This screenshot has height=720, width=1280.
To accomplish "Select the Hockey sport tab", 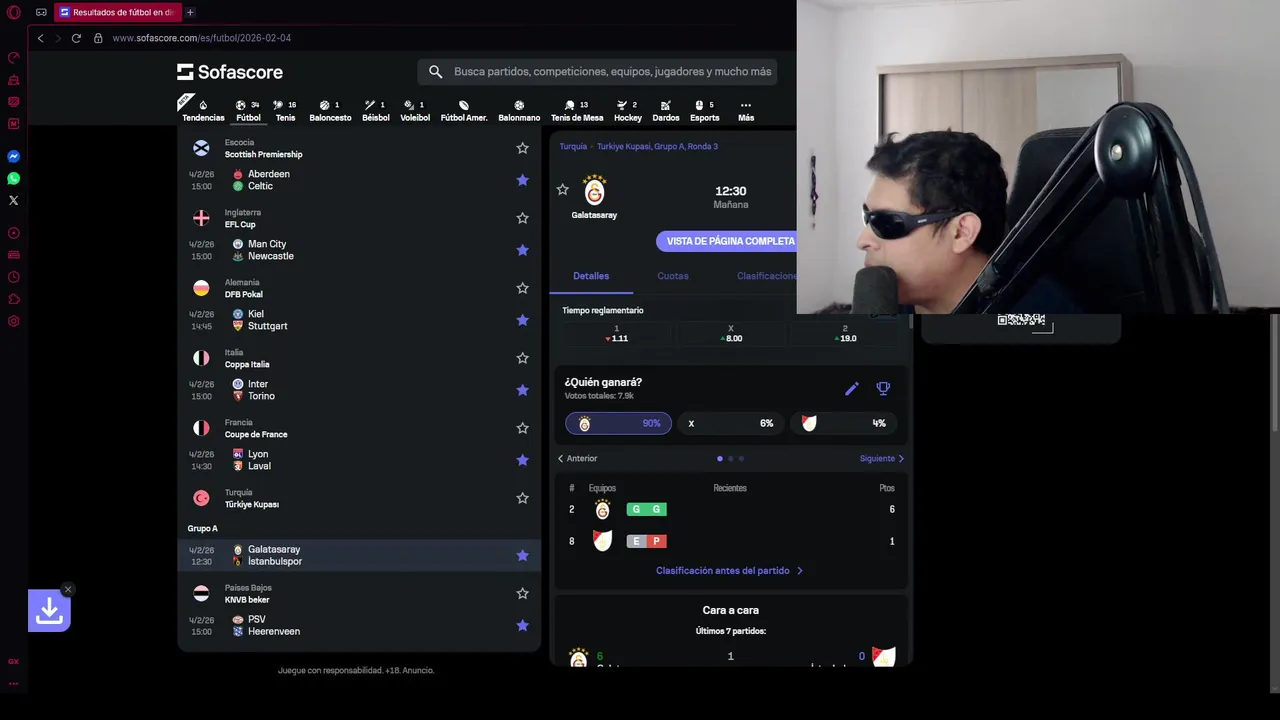I will coord(628,110).
